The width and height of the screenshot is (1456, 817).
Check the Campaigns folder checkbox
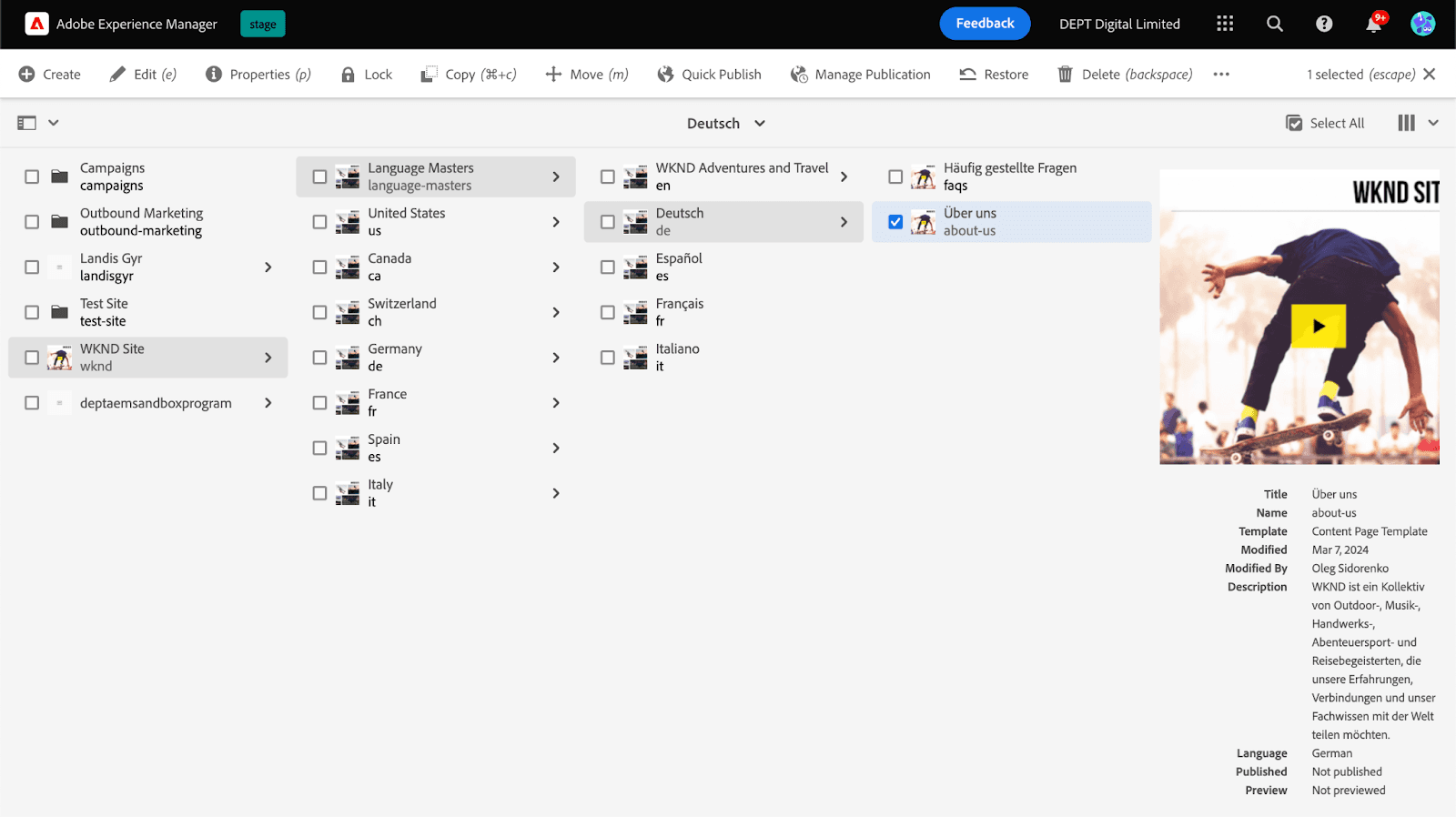click(x=32, y=177)
